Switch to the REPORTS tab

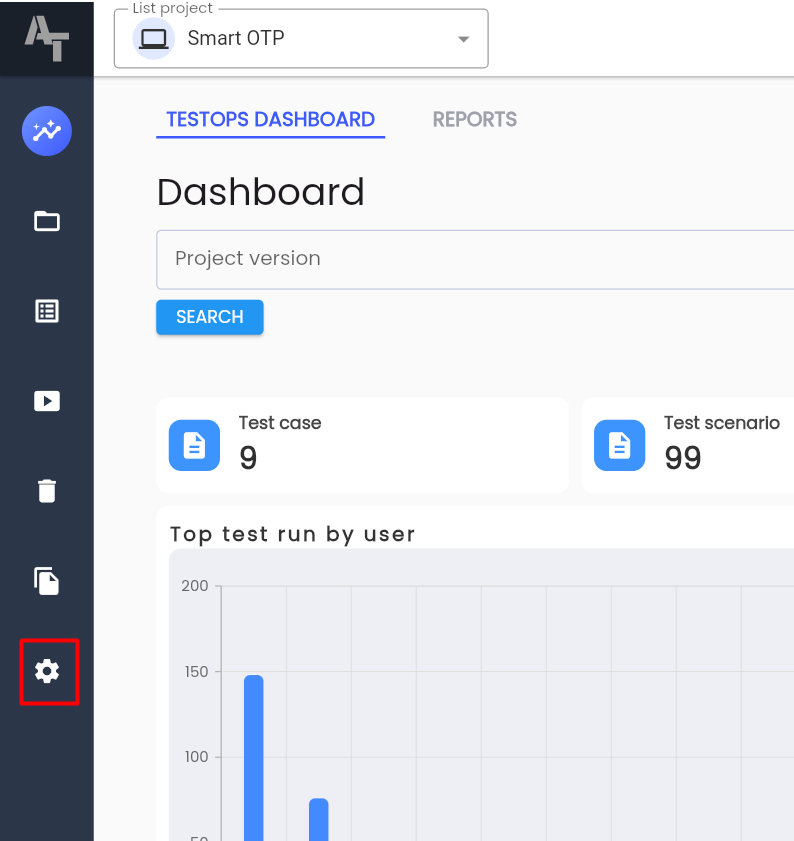click(x=475, y=120)
